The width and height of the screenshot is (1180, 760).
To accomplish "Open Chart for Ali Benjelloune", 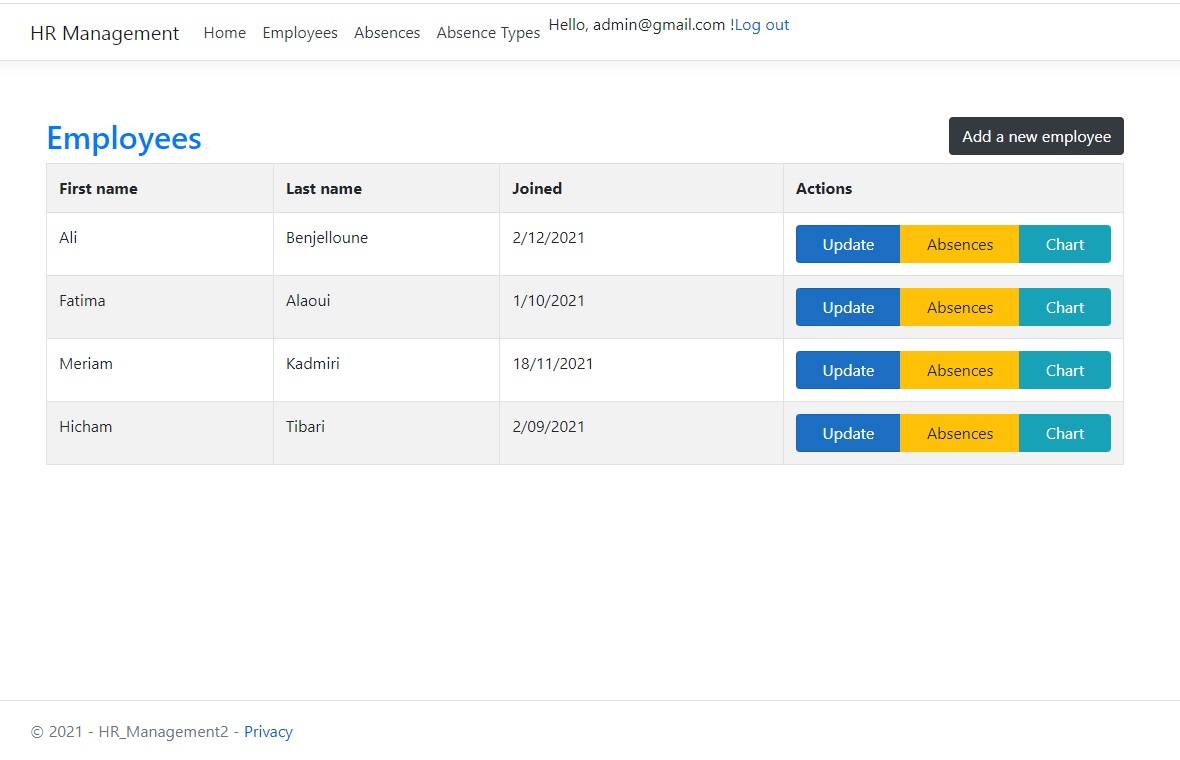I will point(1064,244).
